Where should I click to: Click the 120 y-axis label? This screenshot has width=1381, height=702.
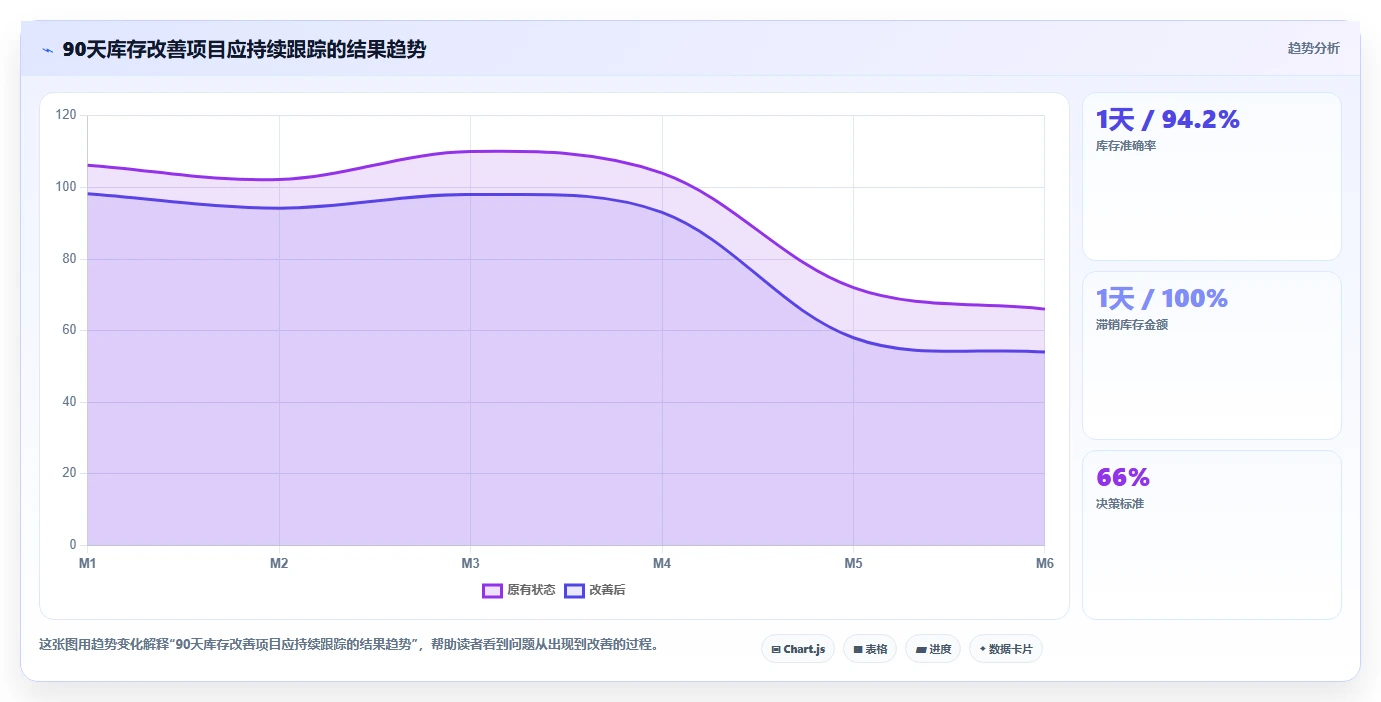click(66, 115)
